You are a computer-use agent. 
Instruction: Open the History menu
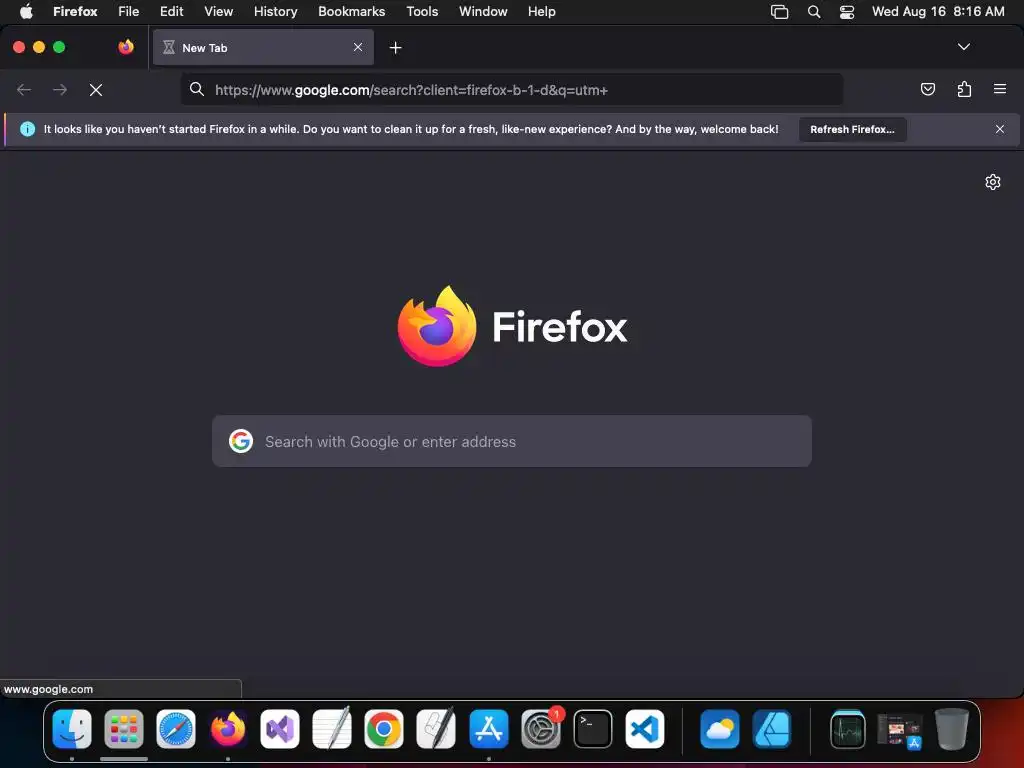point(275,12)
